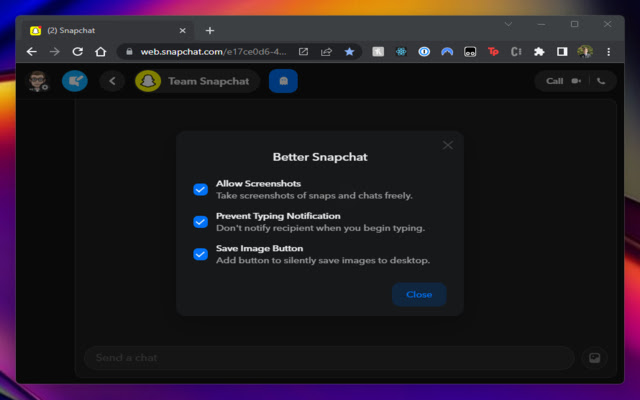Viewport: 640px width, 400px height.
Task: Go back with the chevron in chat header
Action: (113, 81)
